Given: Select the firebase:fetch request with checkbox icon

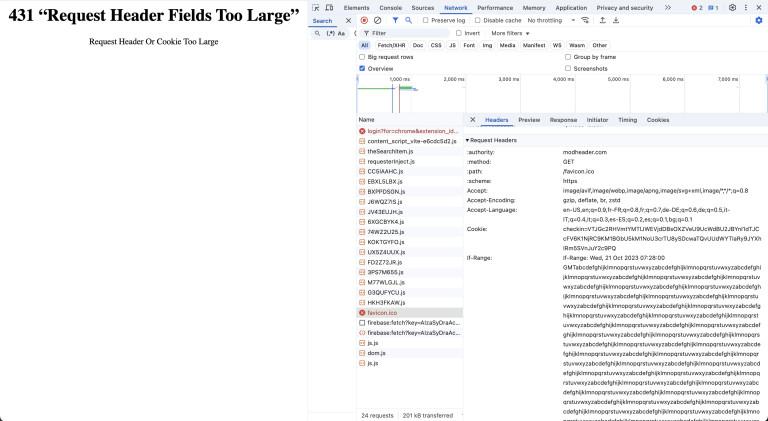Looking at the screenshot, I should [409, 323].
